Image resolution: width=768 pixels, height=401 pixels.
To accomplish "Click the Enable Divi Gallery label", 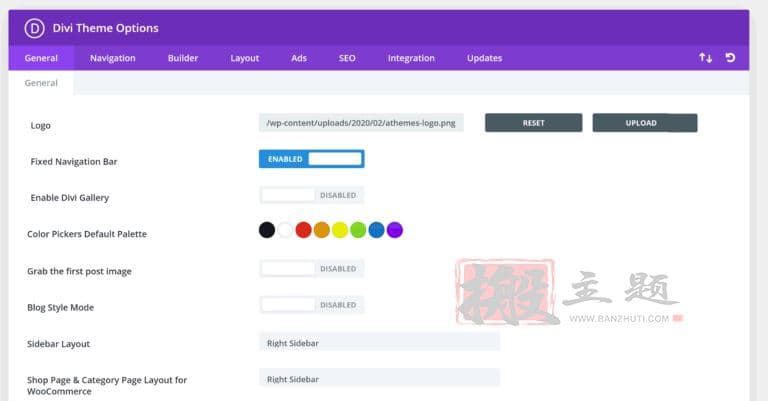I will (70, 198).
